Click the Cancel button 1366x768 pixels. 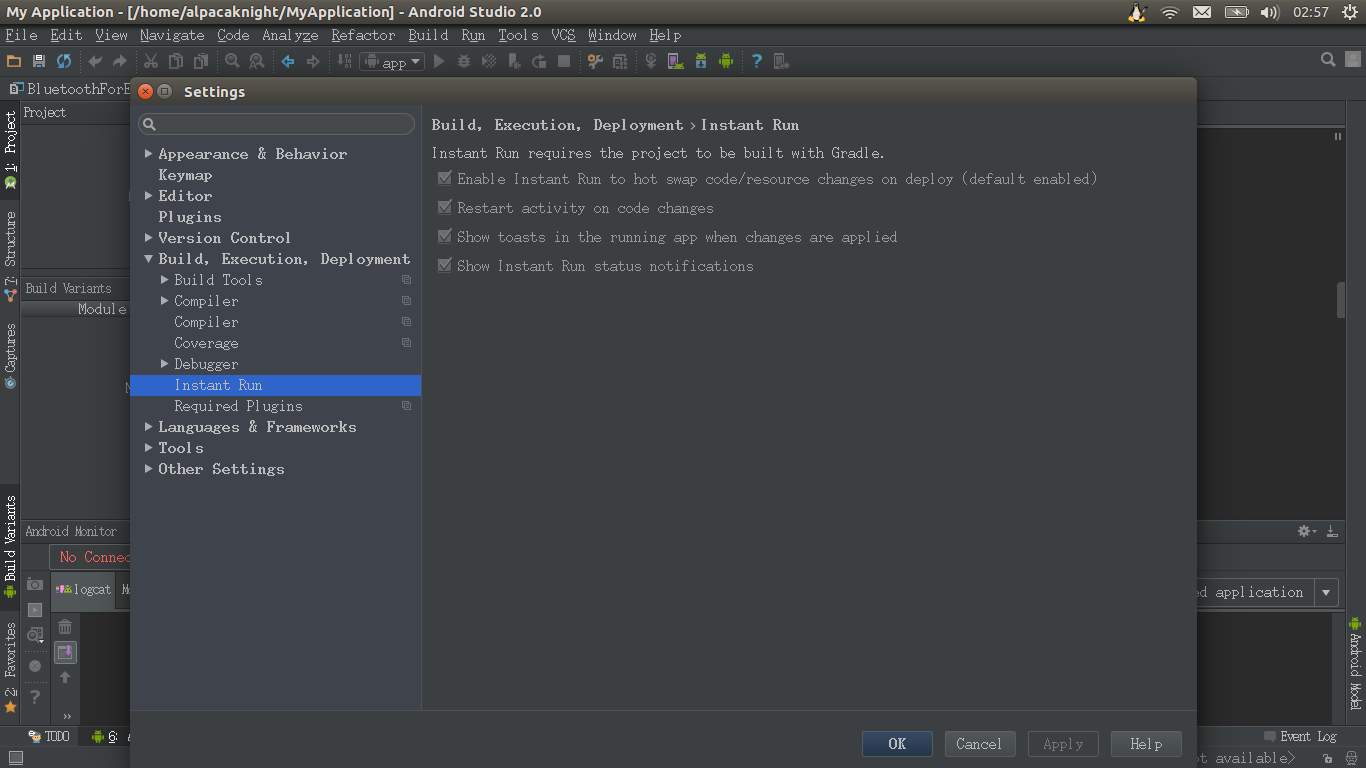pos(979,744)
